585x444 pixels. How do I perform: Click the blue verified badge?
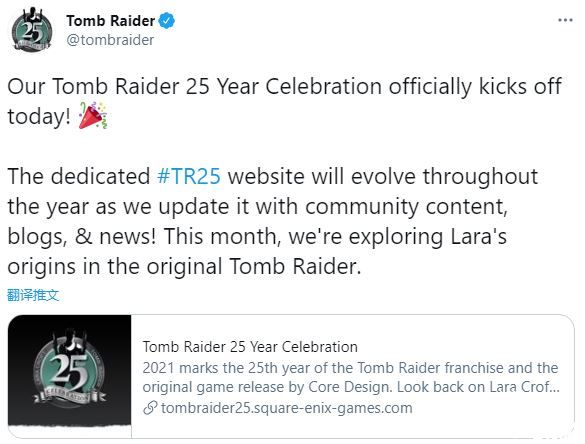(x=167, y=21)
